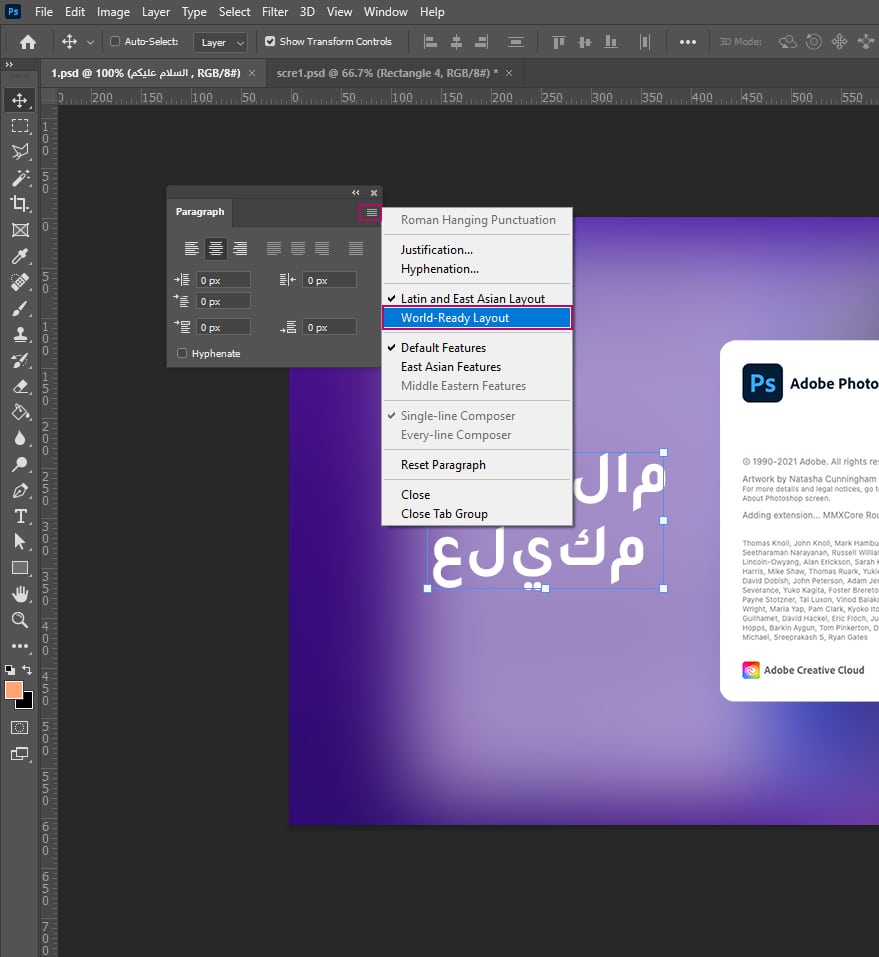Select the Path Selection tool

coord(20,542)
